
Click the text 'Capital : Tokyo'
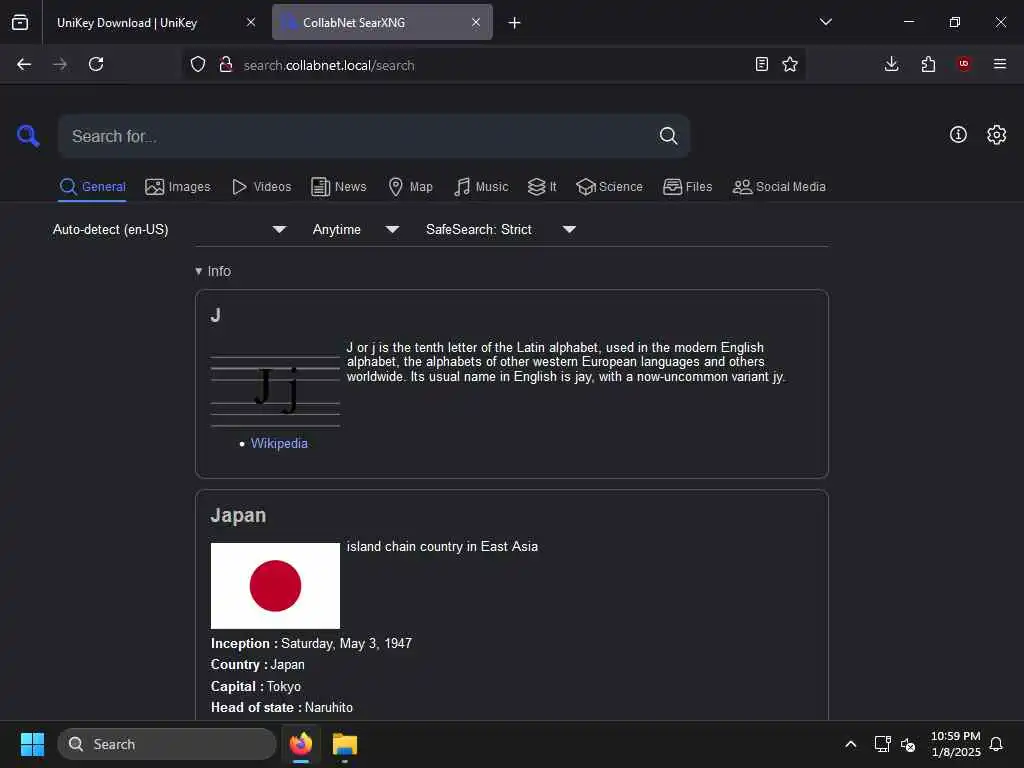pyautogui.click(x=256, y=686)
